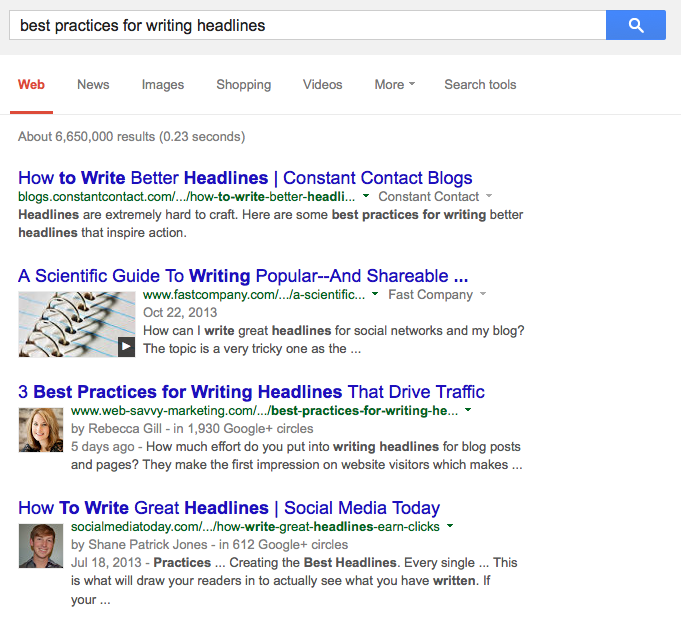Click the www.fastcompany.com green URL text
Screen dimensions: 681x626
pyautogui.click(x=254, y=295)
